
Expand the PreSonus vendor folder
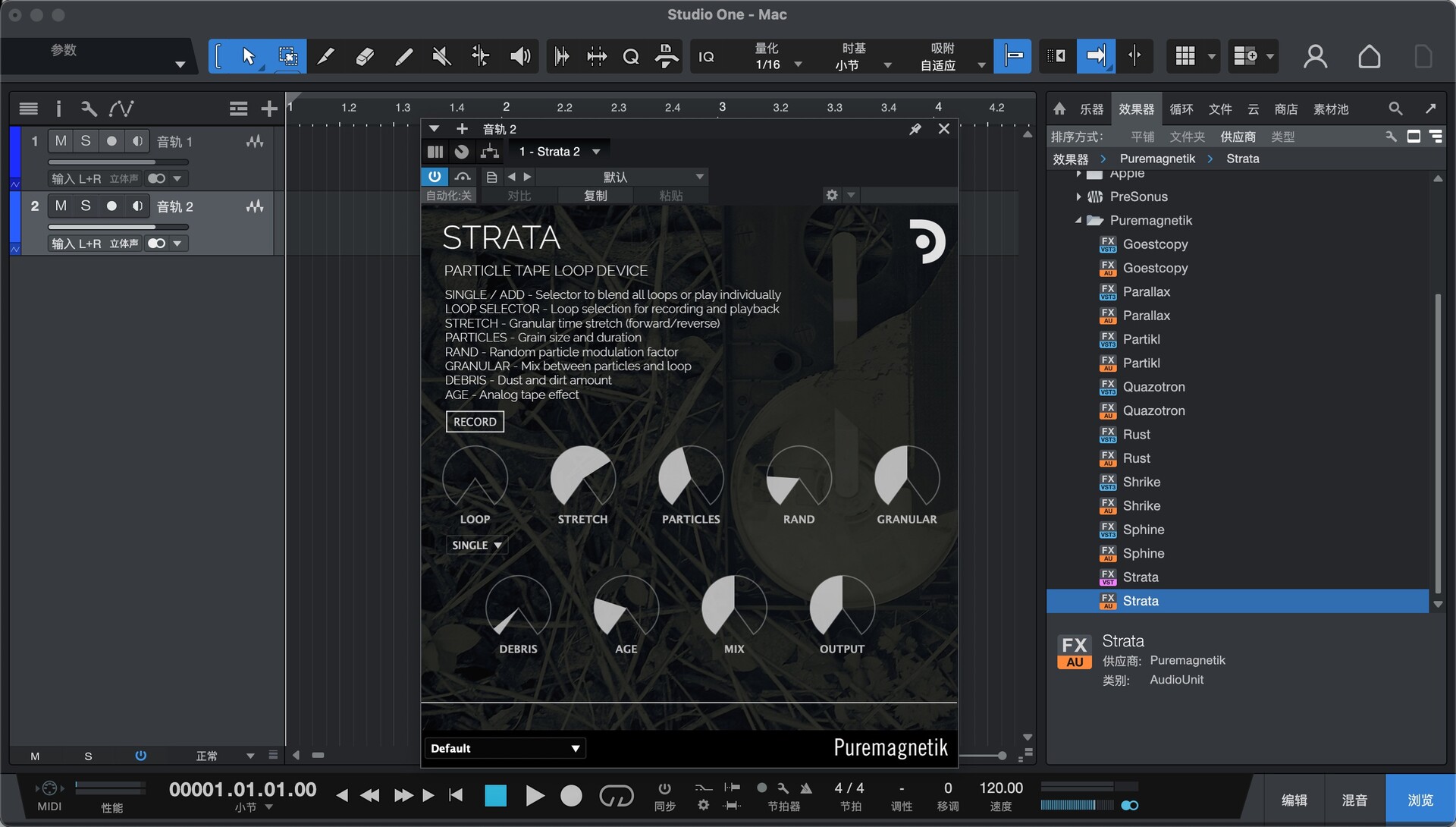[1078, 197]
